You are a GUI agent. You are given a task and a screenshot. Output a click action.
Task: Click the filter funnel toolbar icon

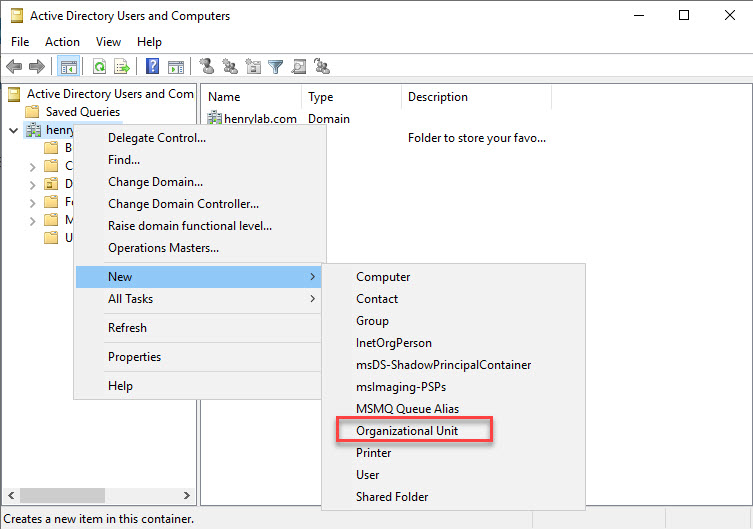275,67
